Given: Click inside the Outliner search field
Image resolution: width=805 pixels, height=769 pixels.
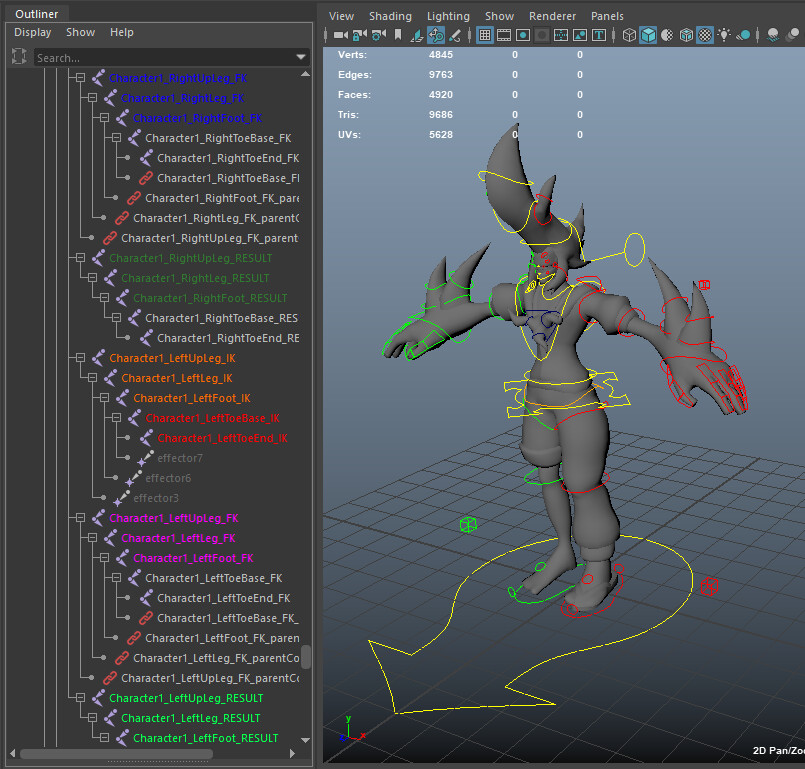Looking at the screenshot, I should pos(170,57).
